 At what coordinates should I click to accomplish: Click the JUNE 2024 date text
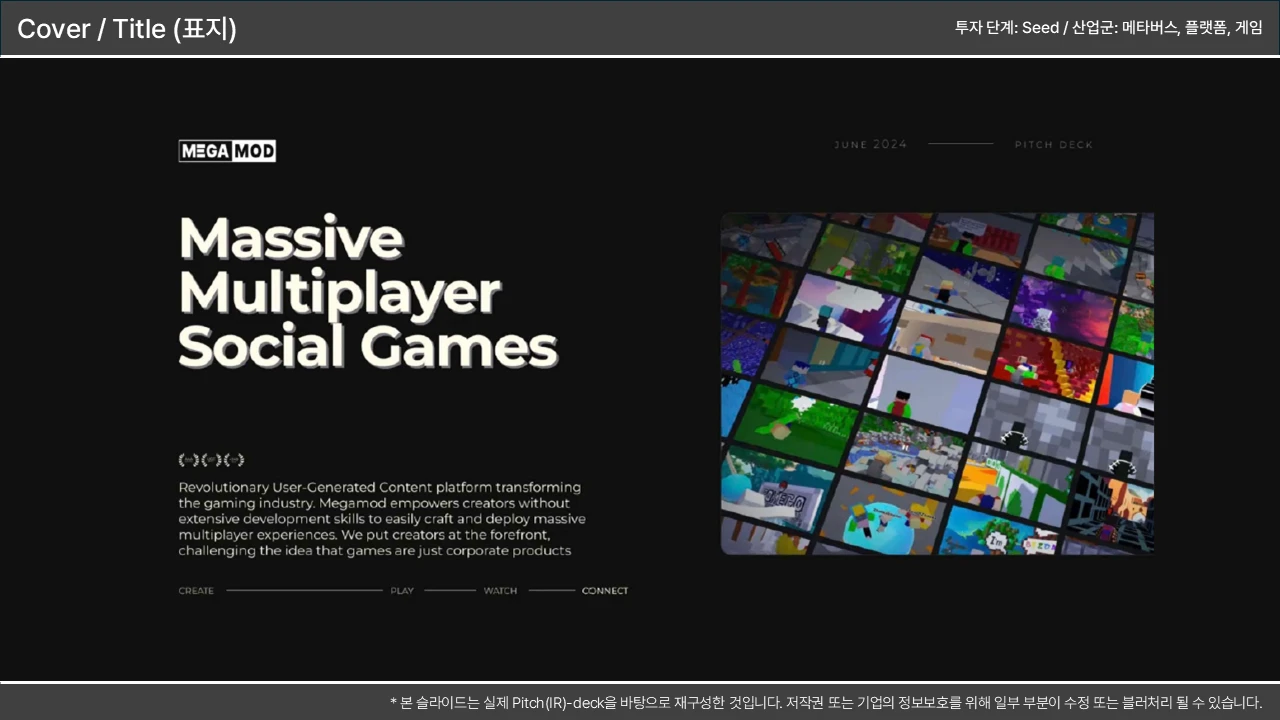tap(870, 145)
